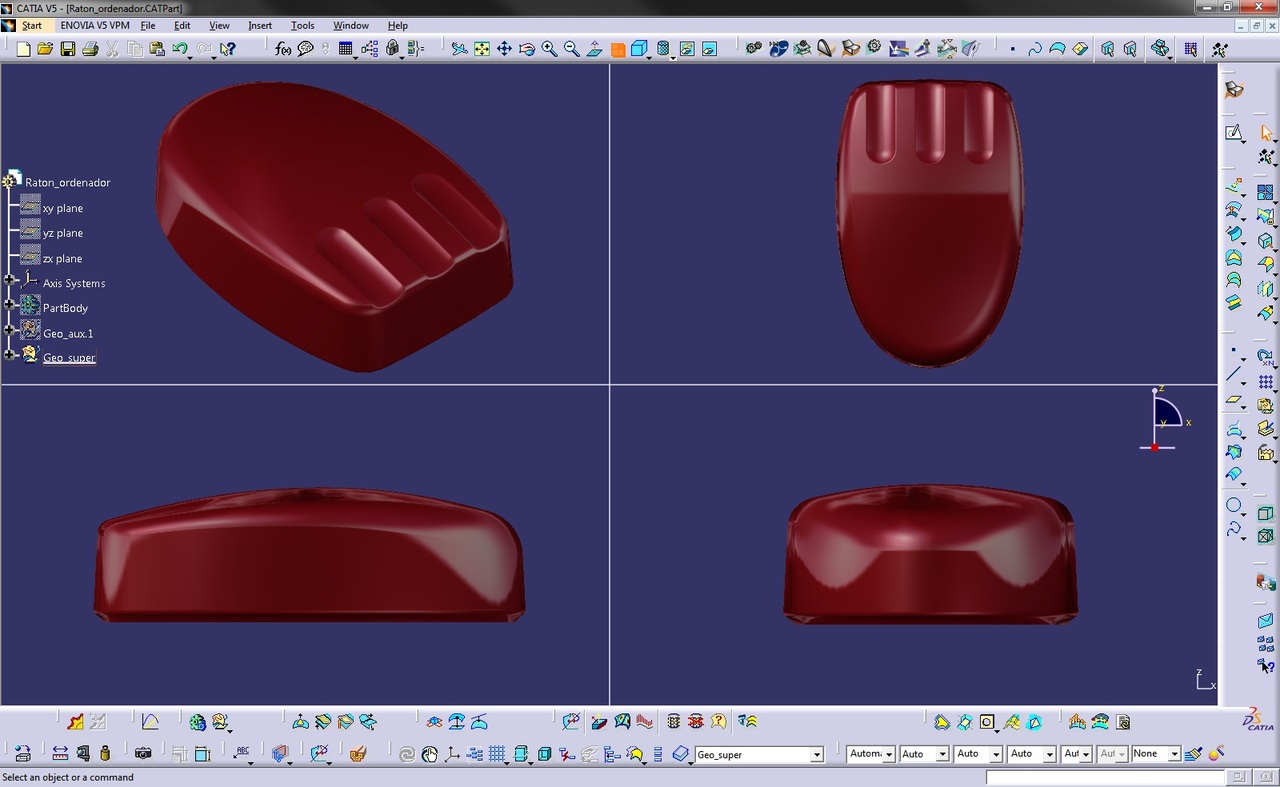The image size is (1280, 787).
Task: Select the zx plane in tree
Action: (62, 258)
